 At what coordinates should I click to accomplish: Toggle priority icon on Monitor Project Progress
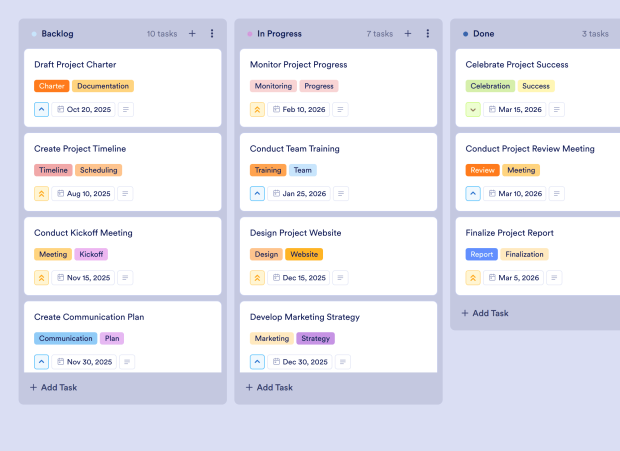pyautogui.click(x=257, y=110)
